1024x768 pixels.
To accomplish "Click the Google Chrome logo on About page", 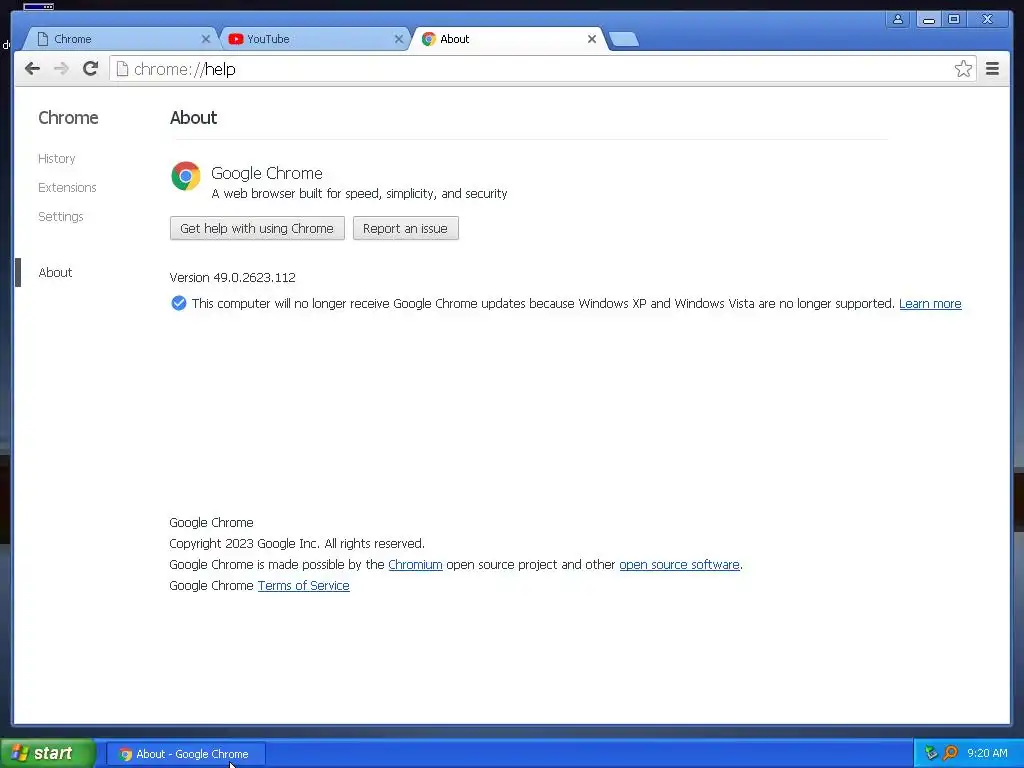I will click(x=186, y=176).
